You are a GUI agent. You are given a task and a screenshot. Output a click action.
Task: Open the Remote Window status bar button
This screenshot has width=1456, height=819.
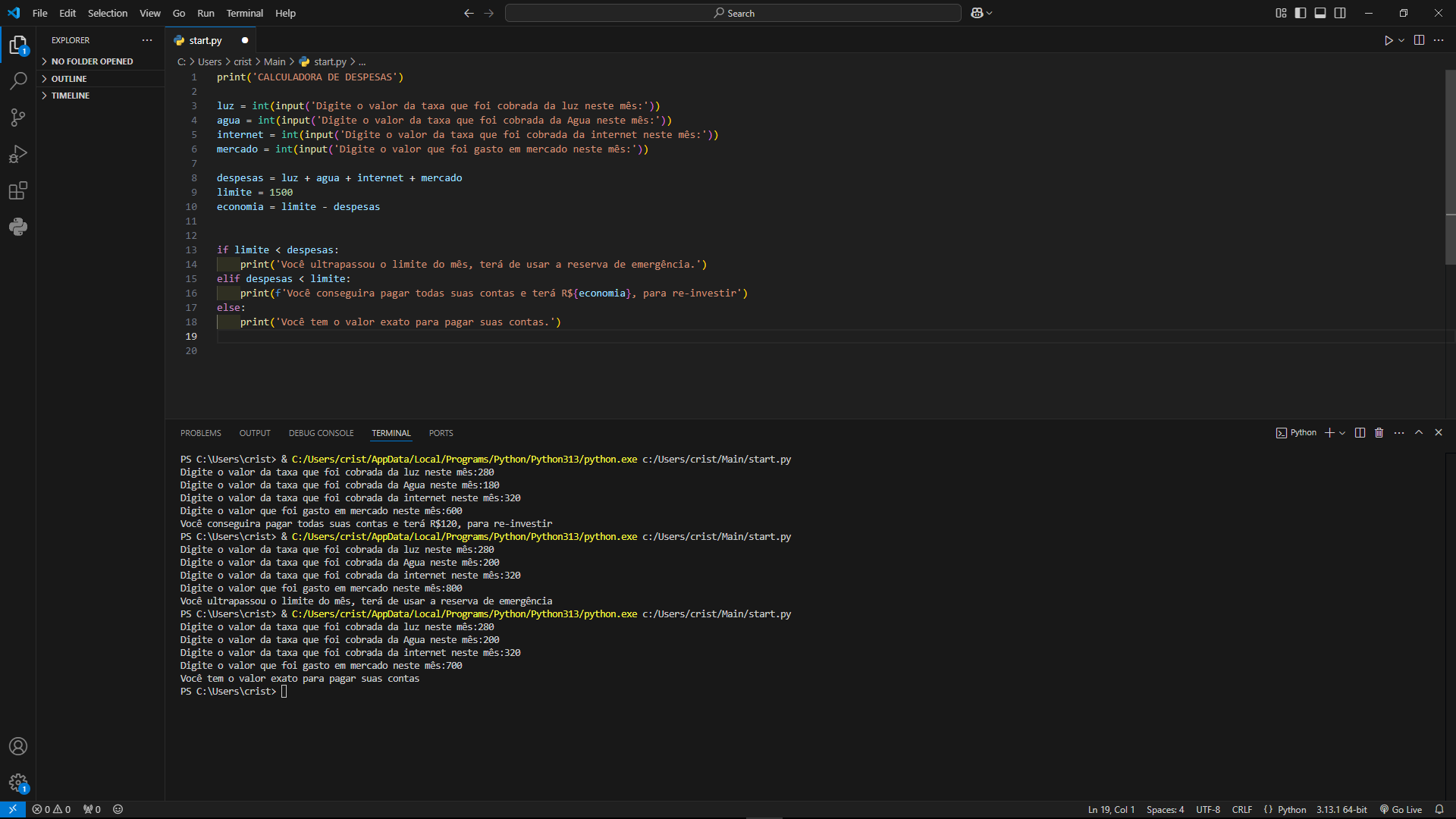coord(13,809)
